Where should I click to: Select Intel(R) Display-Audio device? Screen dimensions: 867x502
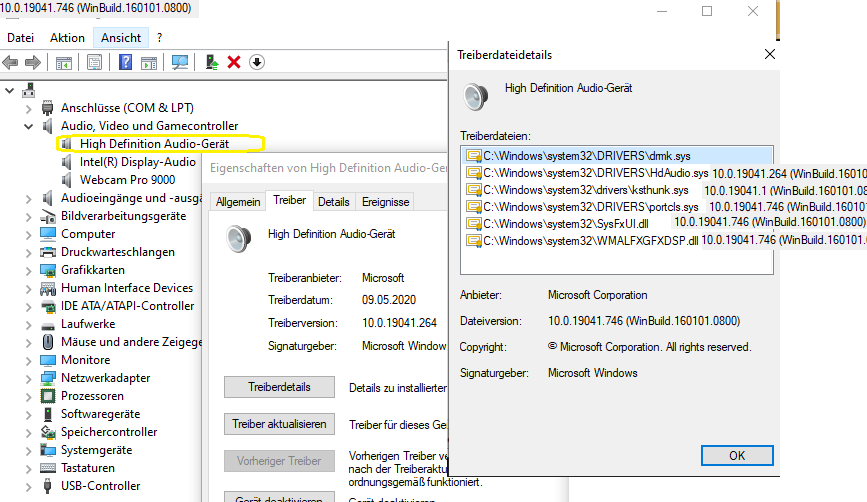(x=138, y=162)
